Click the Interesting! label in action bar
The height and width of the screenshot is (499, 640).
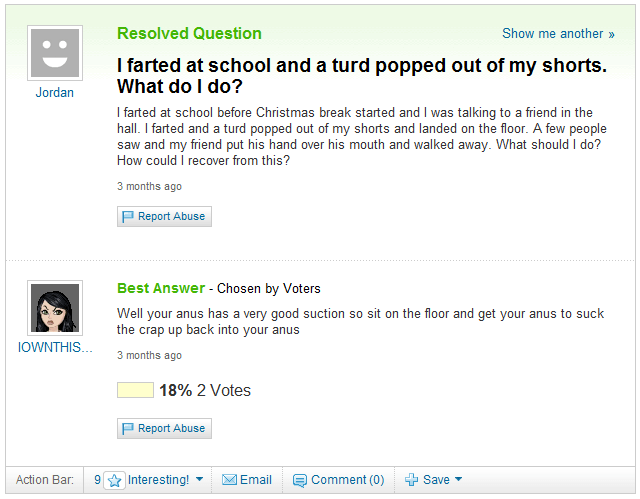[x=158, y=480]
